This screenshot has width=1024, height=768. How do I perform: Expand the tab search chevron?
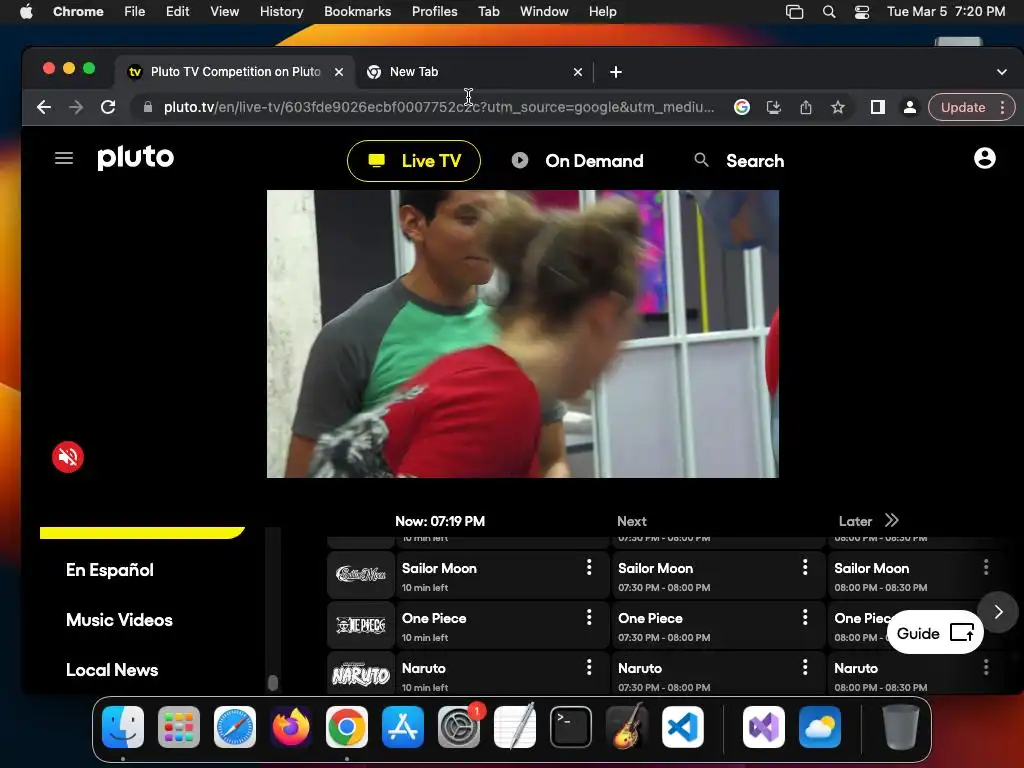point(1001,72)
